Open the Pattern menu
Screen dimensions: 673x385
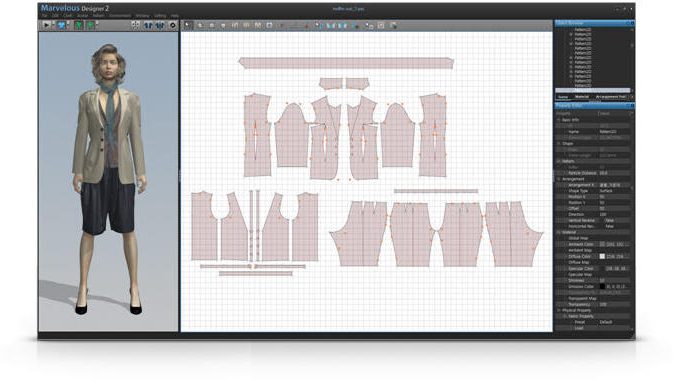(99, 16)
